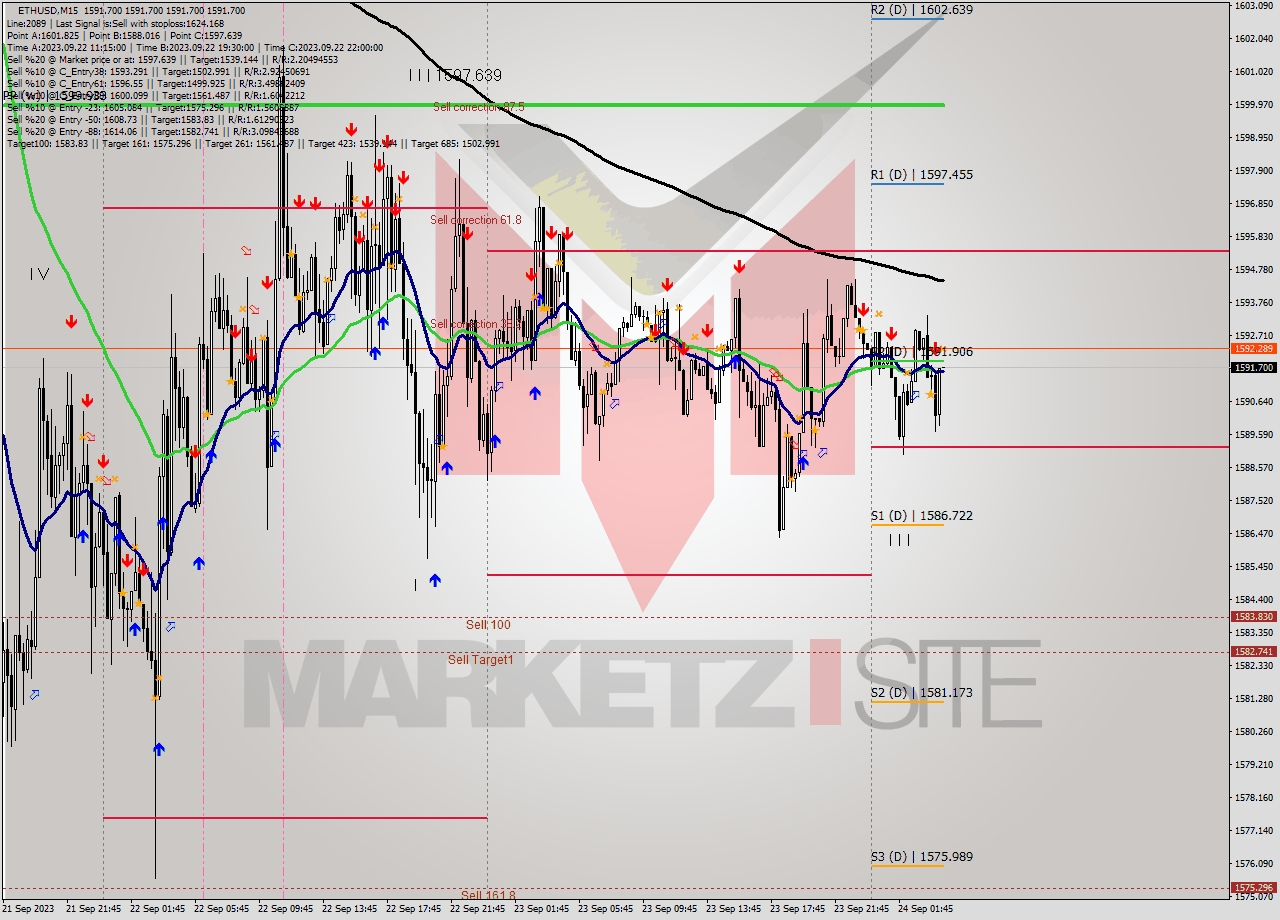The height and width of the screenshot is (920, 1280).
Task: Click the 1595.830 price scale value
Action: tap(1254, 237)
